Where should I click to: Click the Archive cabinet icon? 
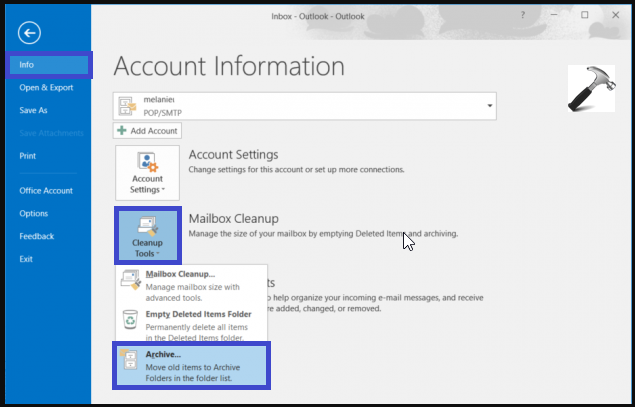[131, 359]
